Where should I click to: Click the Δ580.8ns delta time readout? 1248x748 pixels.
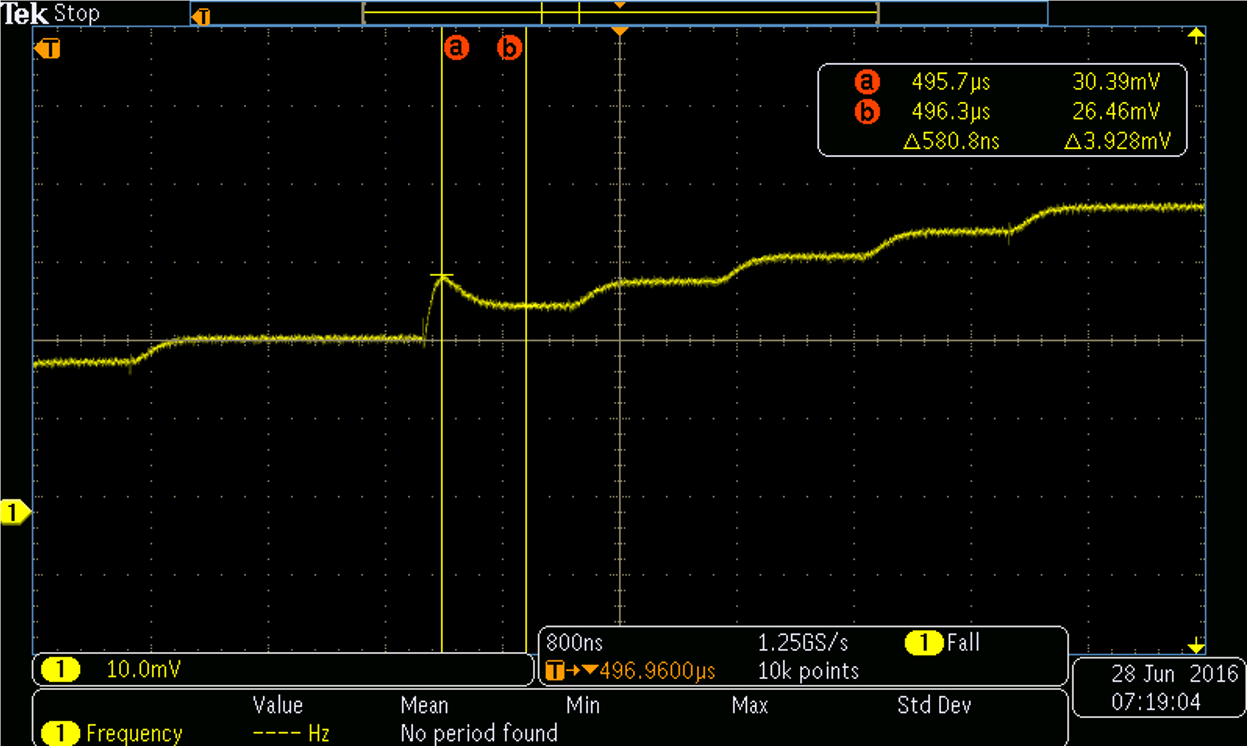tap(951, 142)
